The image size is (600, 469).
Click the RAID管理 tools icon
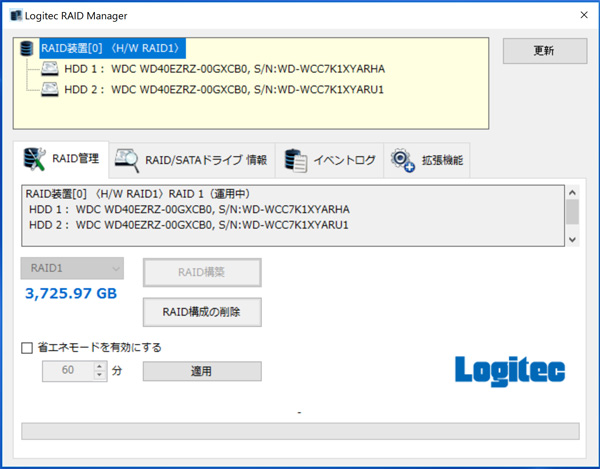(x=34, y=159)
